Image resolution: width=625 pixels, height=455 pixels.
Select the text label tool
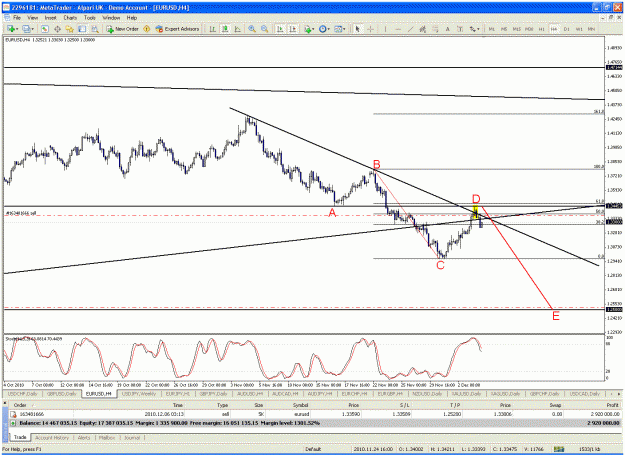(460, 29)
